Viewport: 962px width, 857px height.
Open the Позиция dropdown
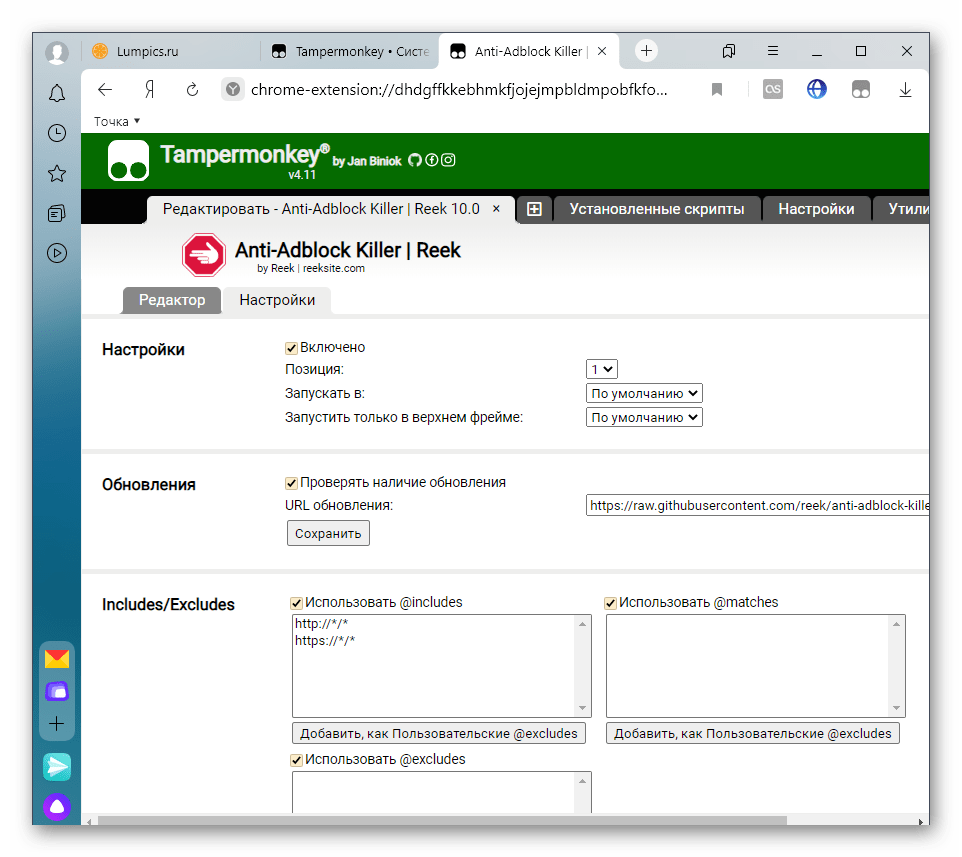point(603,370)
